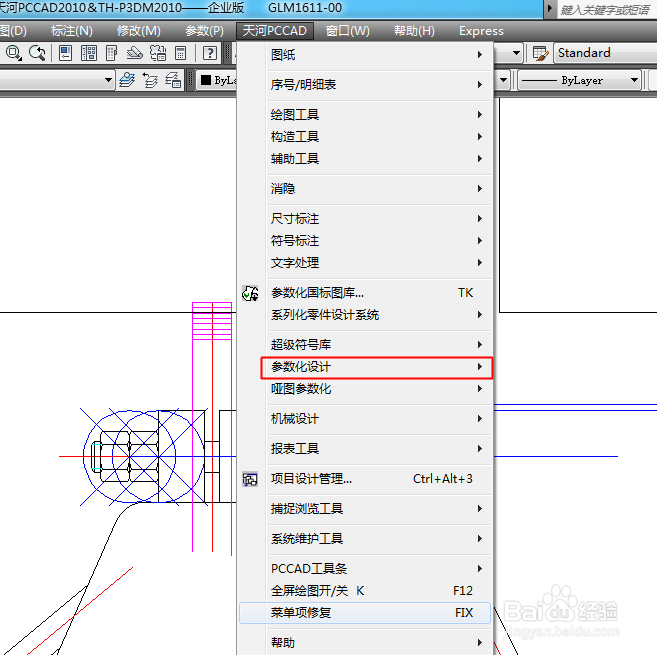The height and width of the screenshot is (655, 657).
Task: Open the dropdown left of table style icon
Action: (516, 53)
